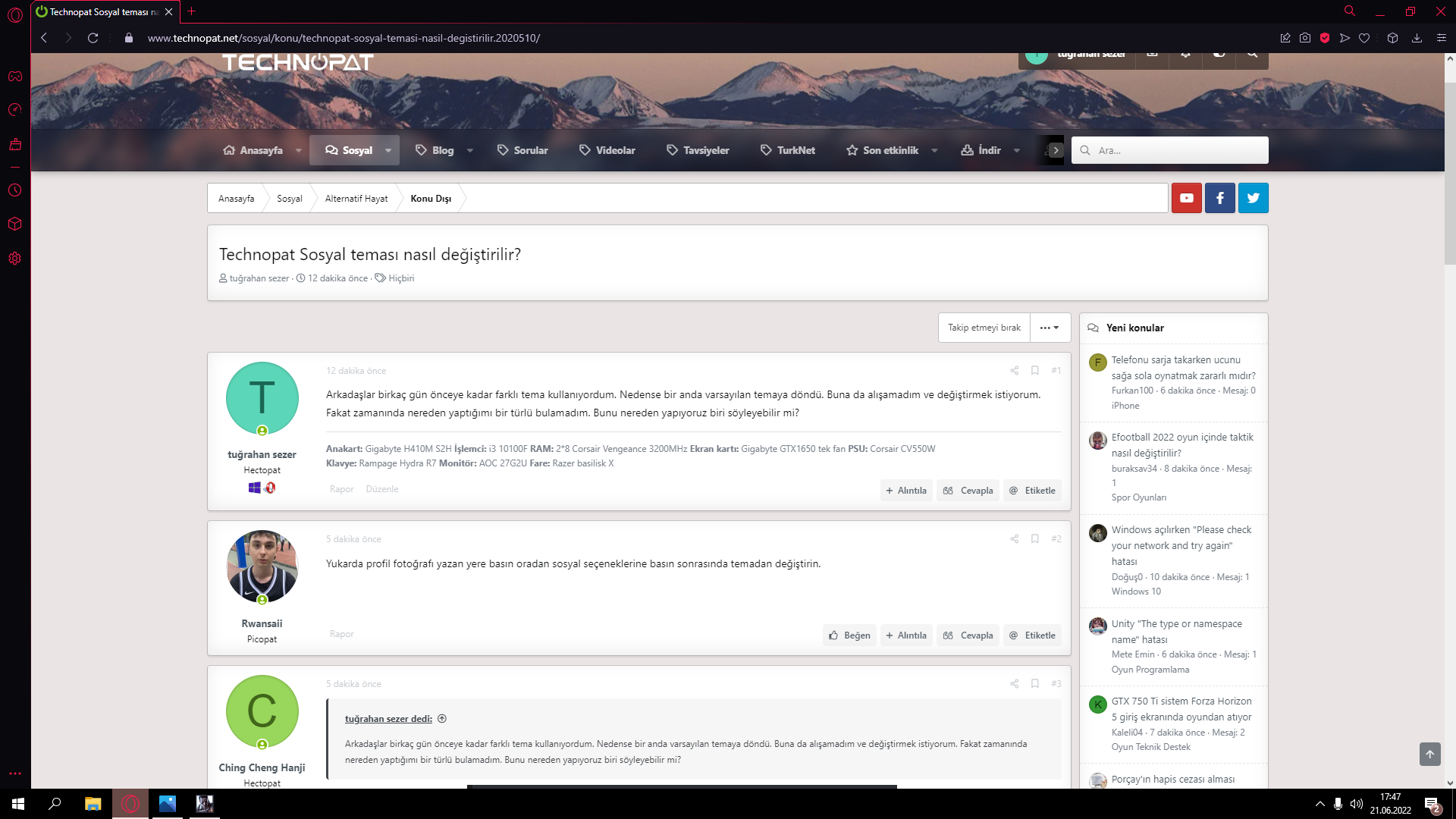
Task: Open the YouTube social link button
Action: (1186, 198)
